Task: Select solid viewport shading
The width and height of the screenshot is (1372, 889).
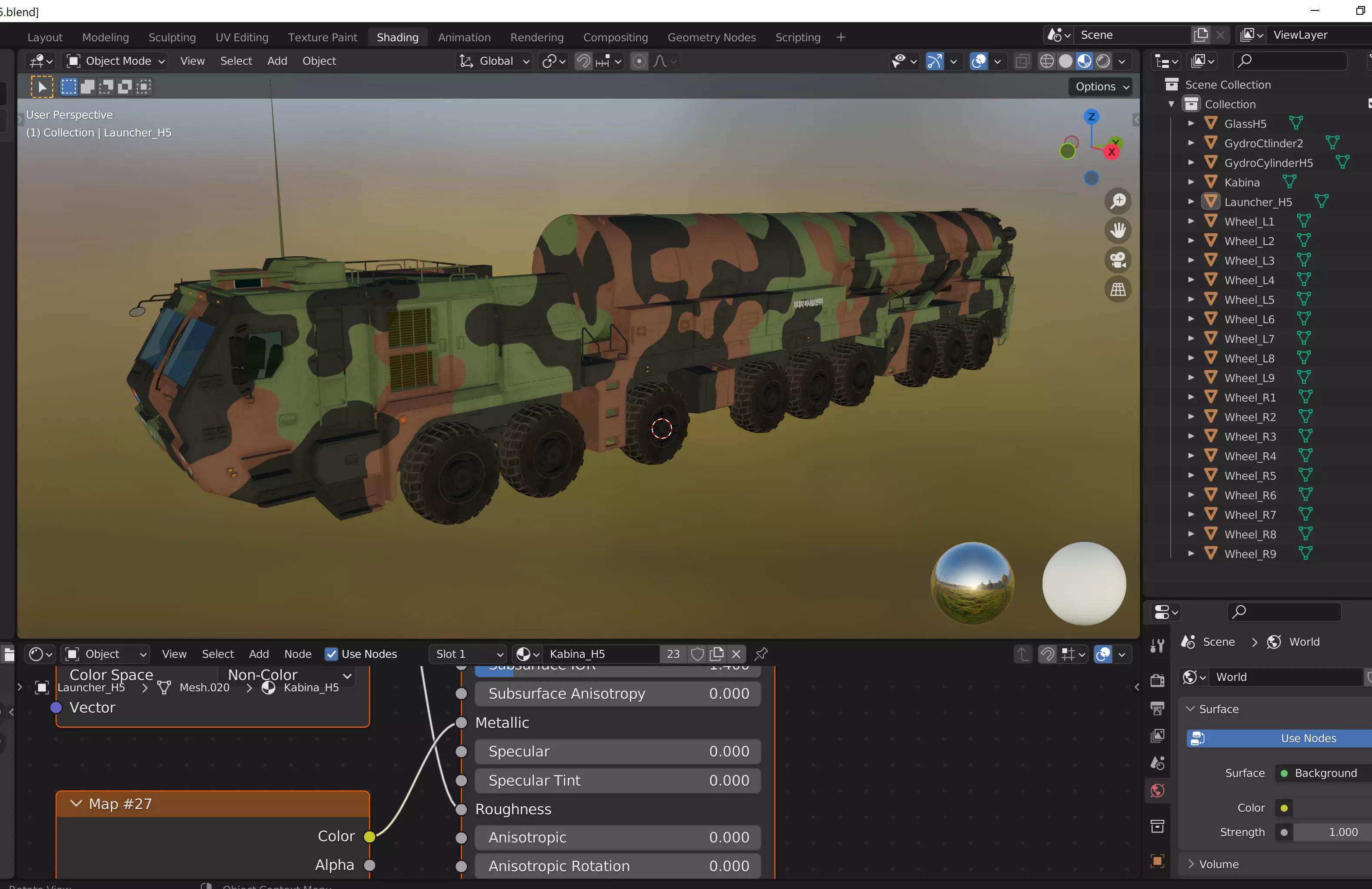Action: pos(1066,61)
